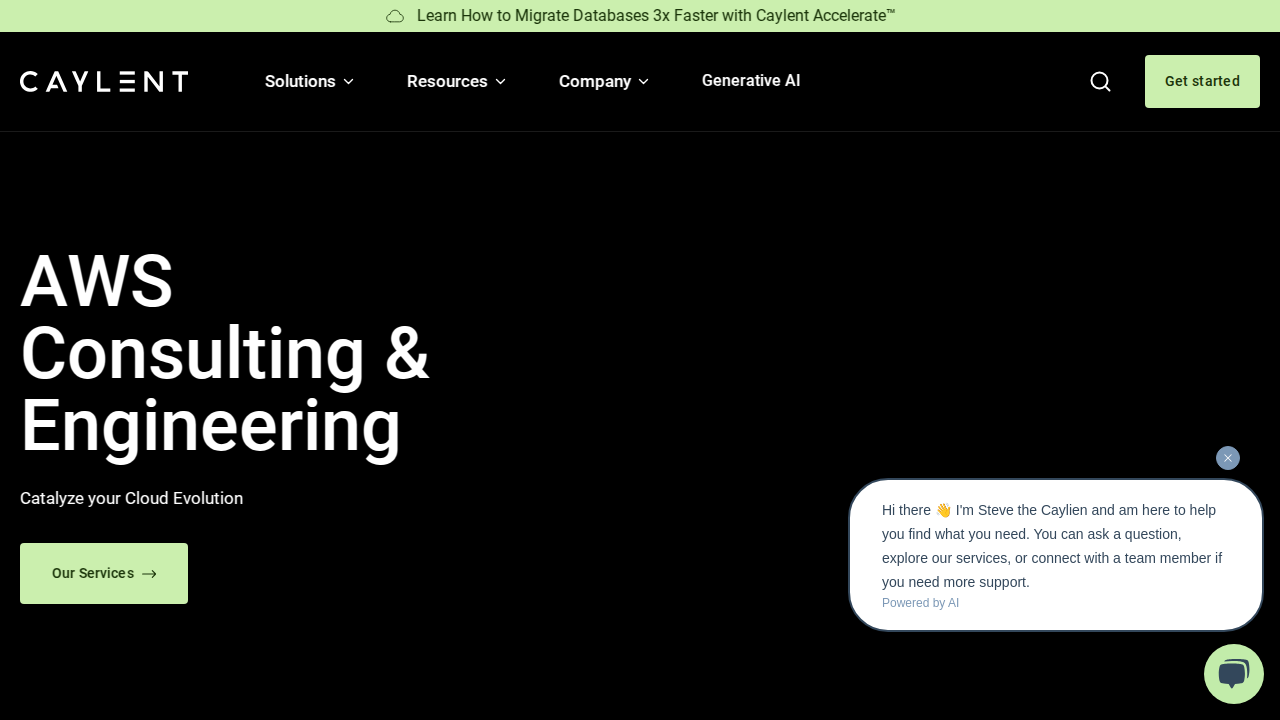1280x720 pixels.
Task: Click Steve the Caylien greeting message
Action: pyautogui.click(x=1052, y=546)
